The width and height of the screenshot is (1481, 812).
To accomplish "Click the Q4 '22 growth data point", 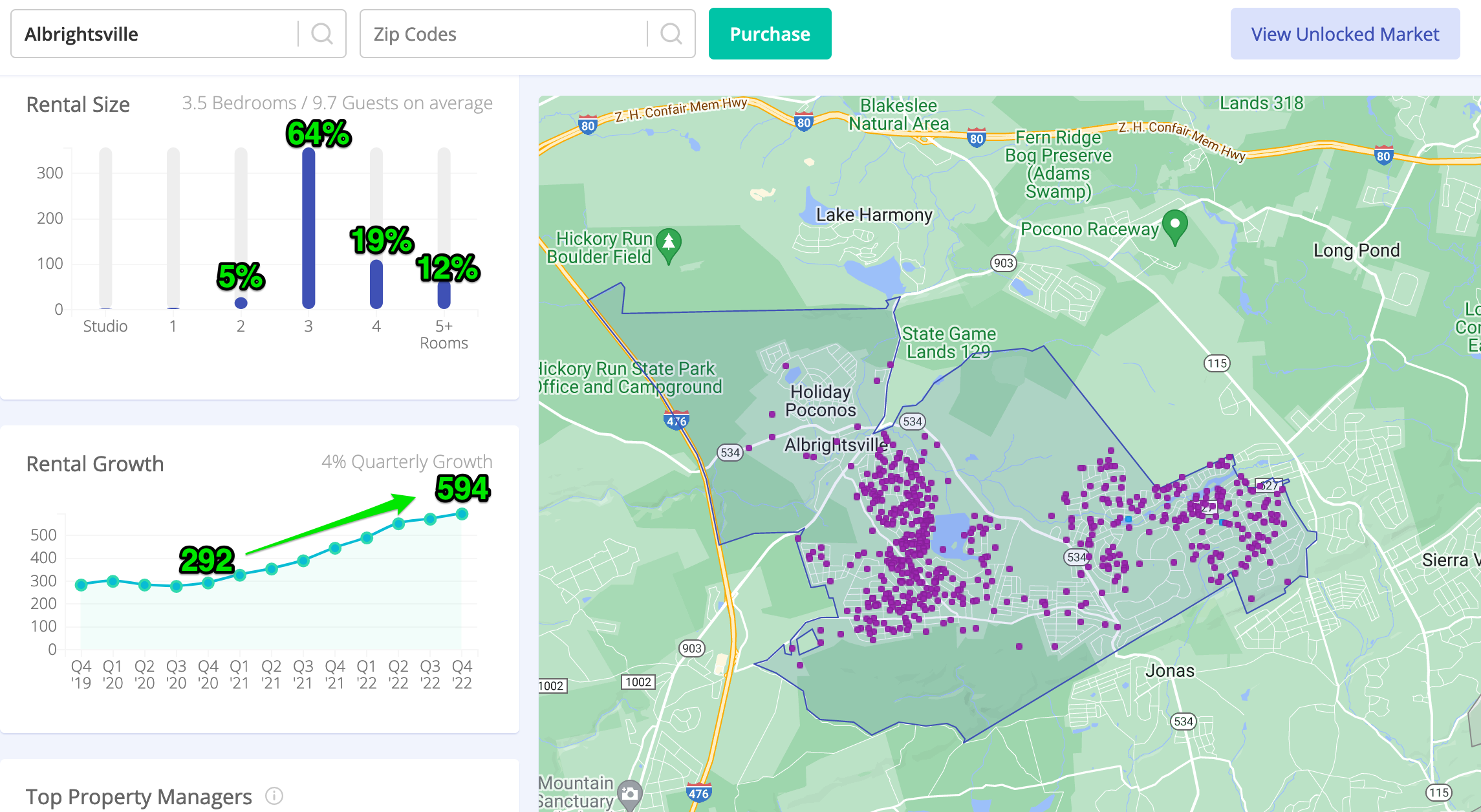I will pyautogui.click(x=462, y=514).
